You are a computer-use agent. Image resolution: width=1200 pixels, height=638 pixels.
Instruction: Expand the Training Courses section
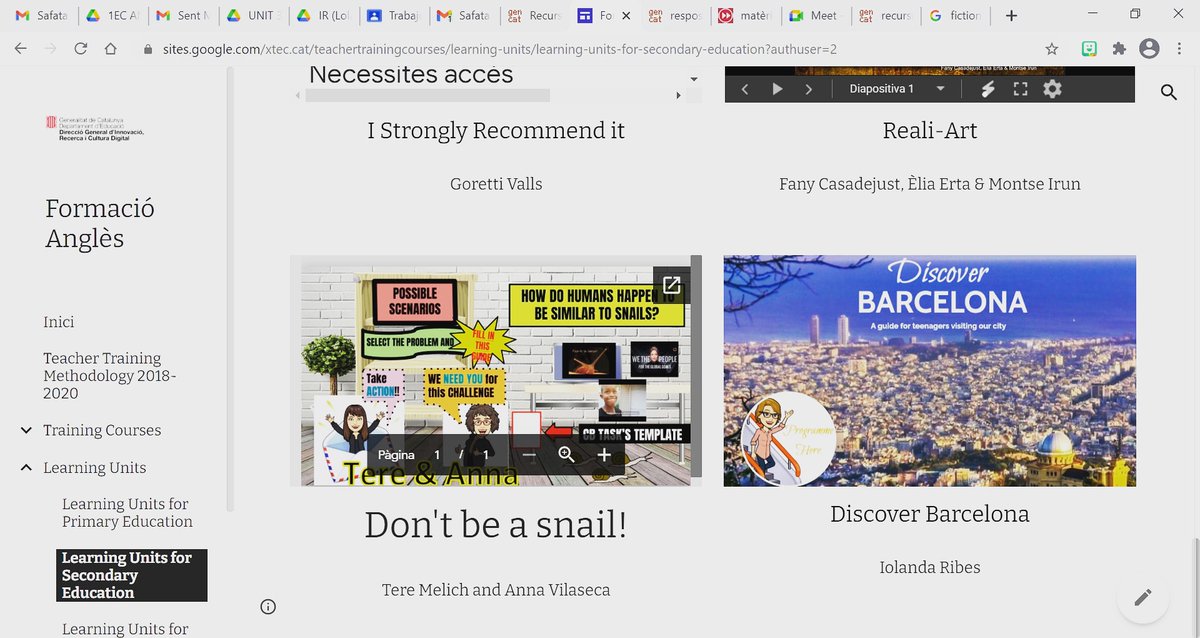click(26, 431)
